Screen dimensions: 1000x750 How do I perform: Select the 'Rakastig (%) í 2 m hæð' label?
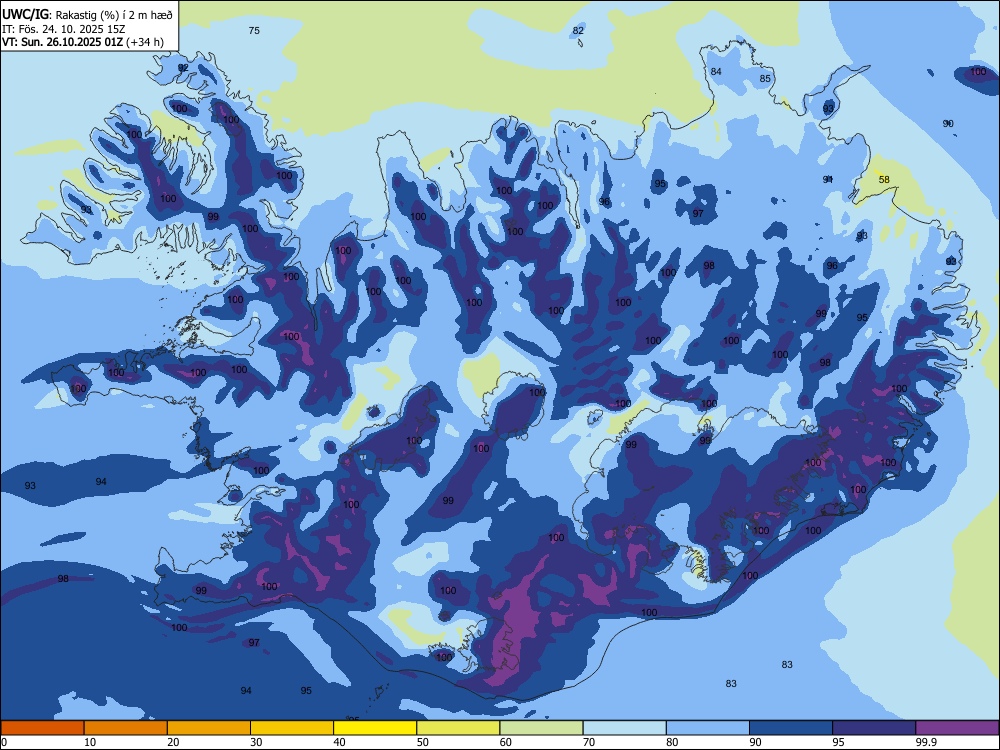click(x=114, y=13)
